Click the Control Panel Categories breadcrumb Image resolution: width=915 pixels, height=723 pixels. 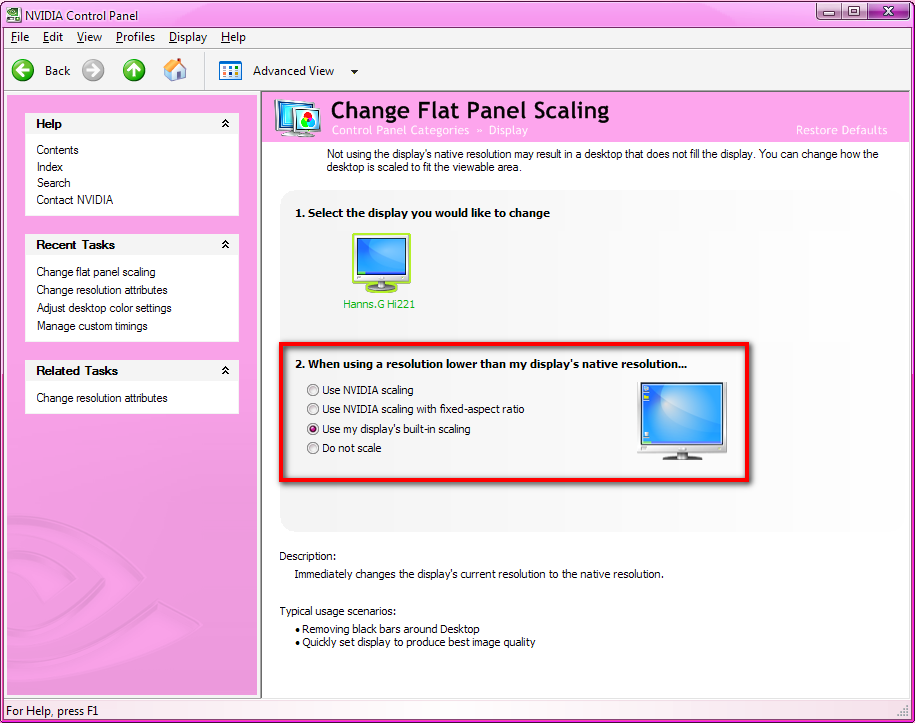click(400, 130)
